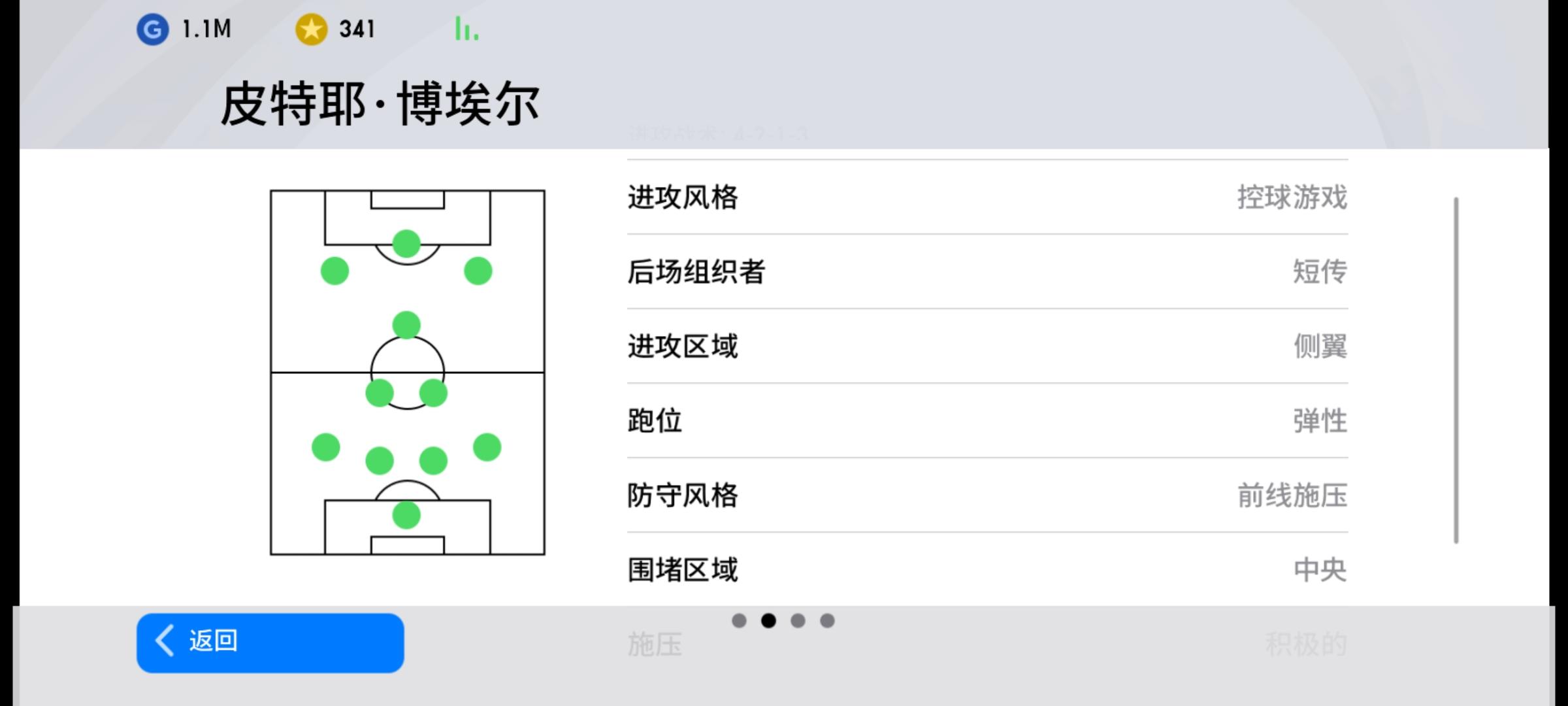Open the 进攻风格 attacking style row
This screenshot has width=1568, height=706.
[987, 197]
